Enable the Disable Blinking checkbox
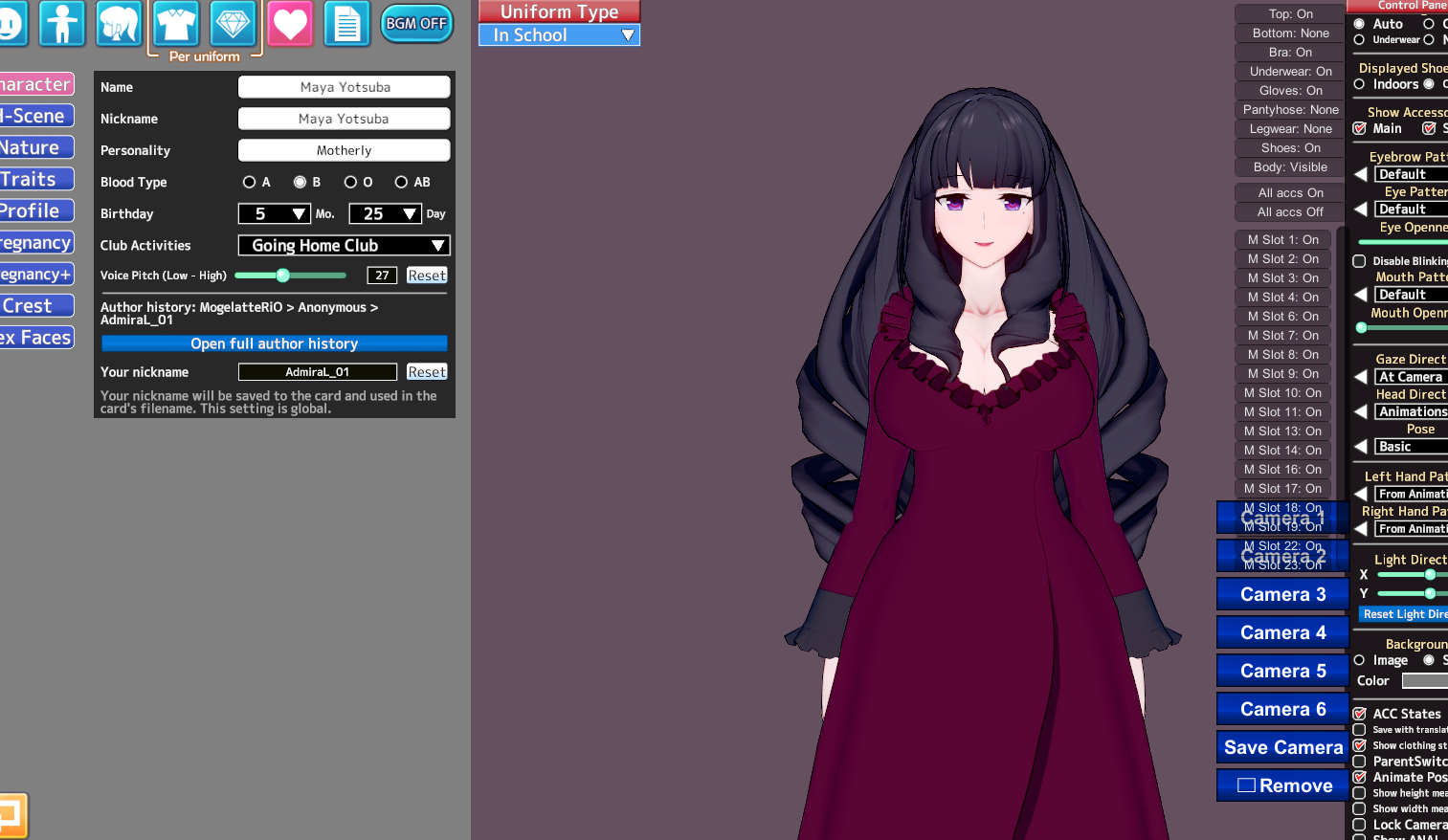Viewport: 1448px width, 840px height. pyautogui.click(x=1359, y=261)
